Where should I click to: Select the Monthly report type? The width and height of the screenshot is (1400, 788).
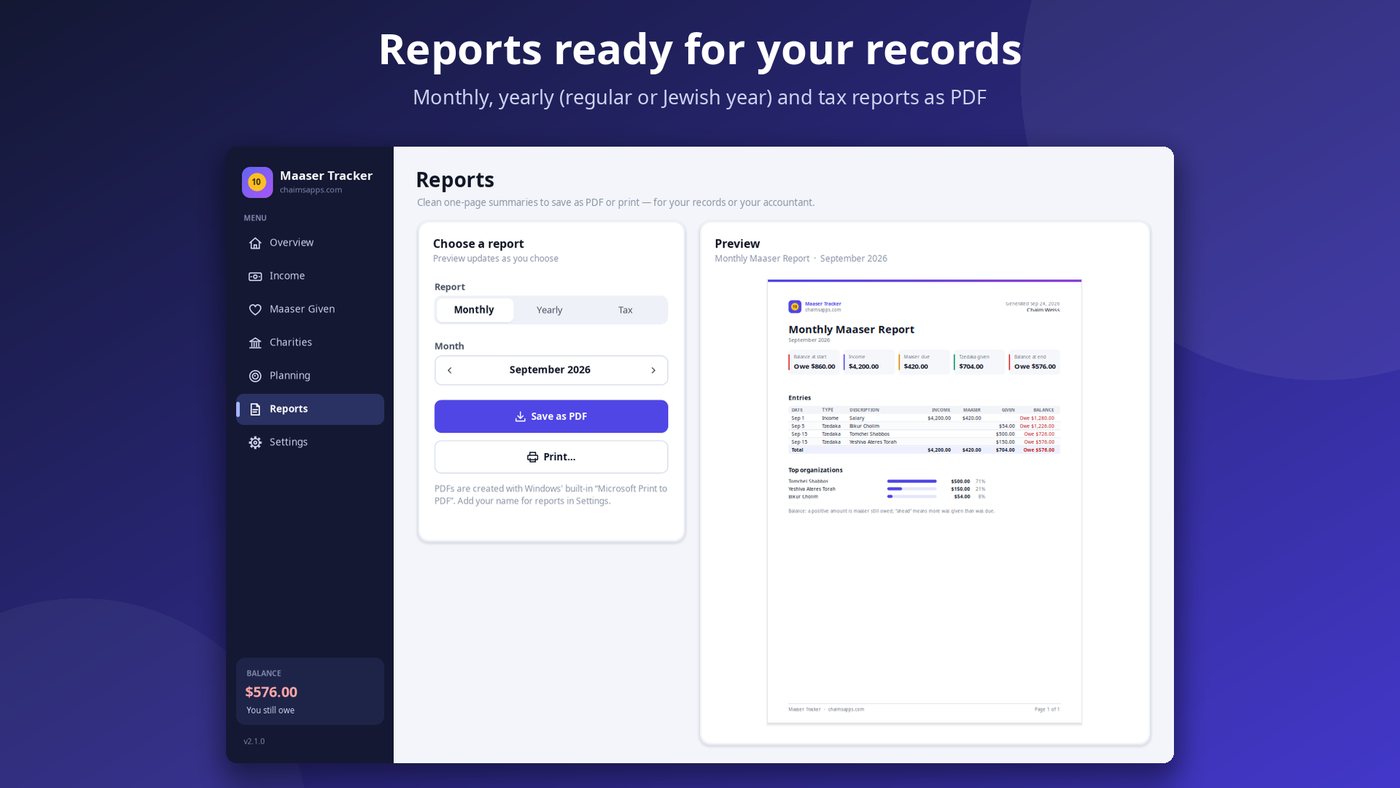474,310
